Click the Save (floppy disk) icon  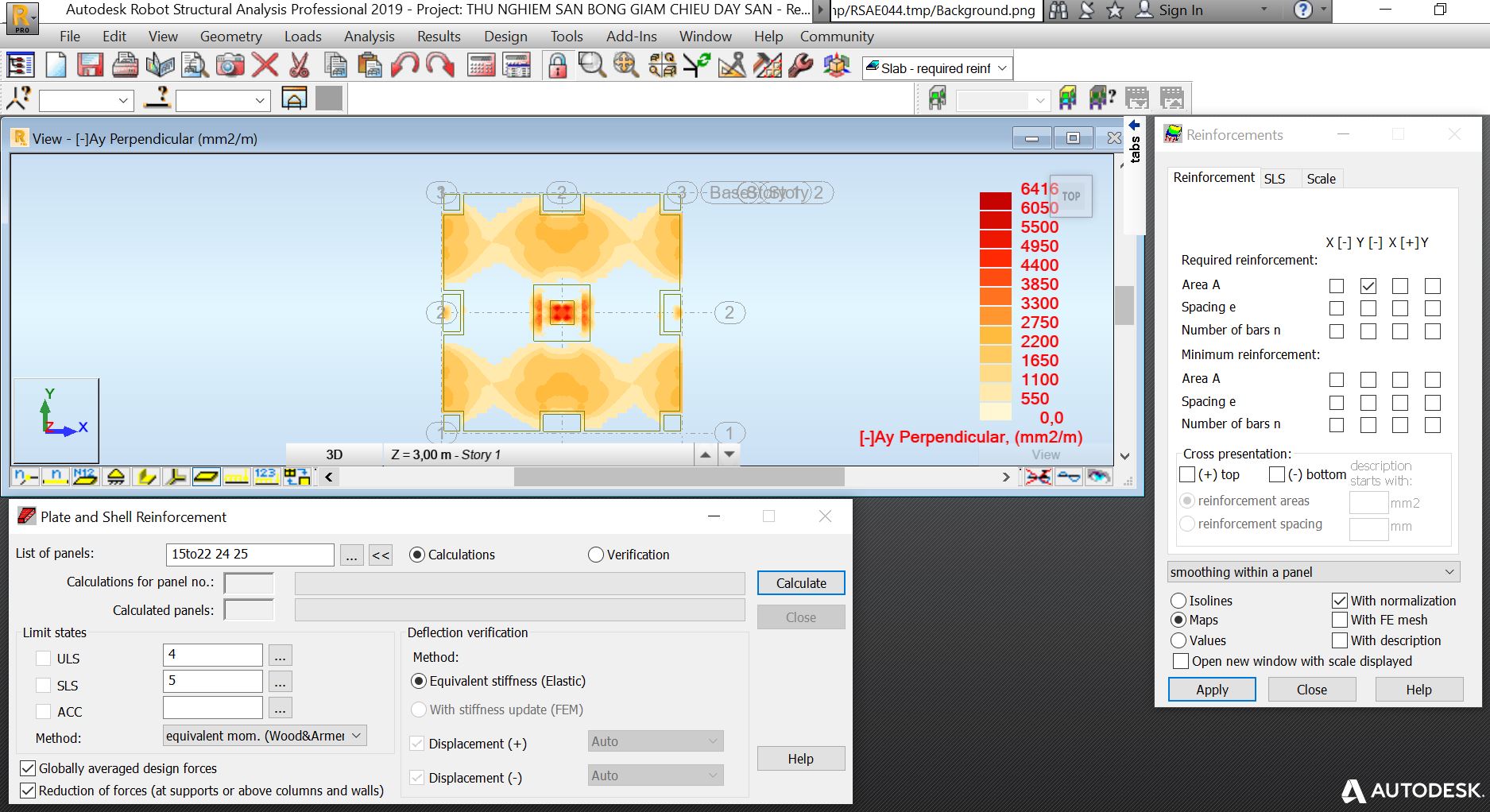(x=90, y=66)
